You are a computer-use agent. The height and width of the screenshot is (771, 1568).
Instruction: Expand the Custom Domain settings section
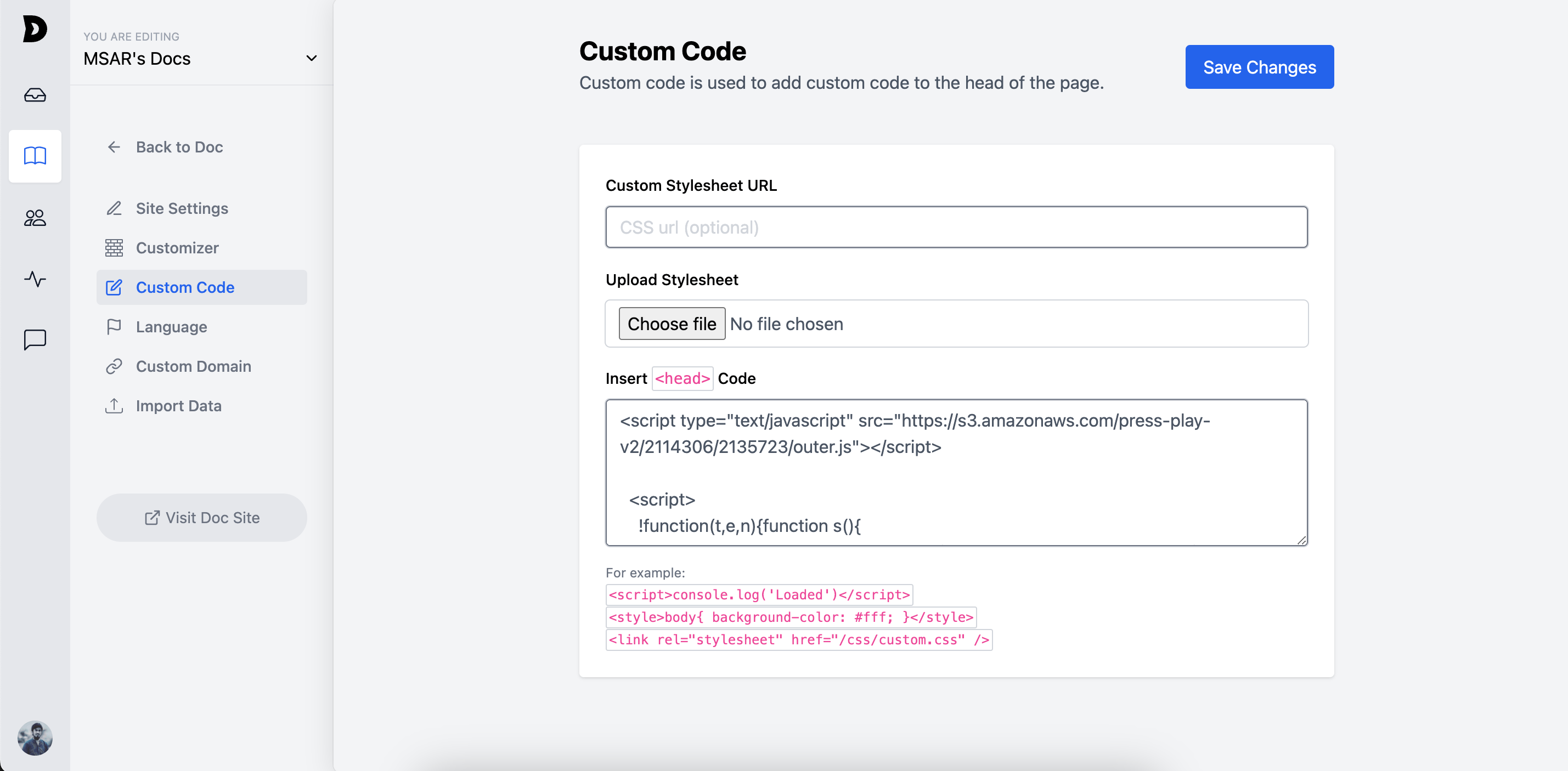194,366
